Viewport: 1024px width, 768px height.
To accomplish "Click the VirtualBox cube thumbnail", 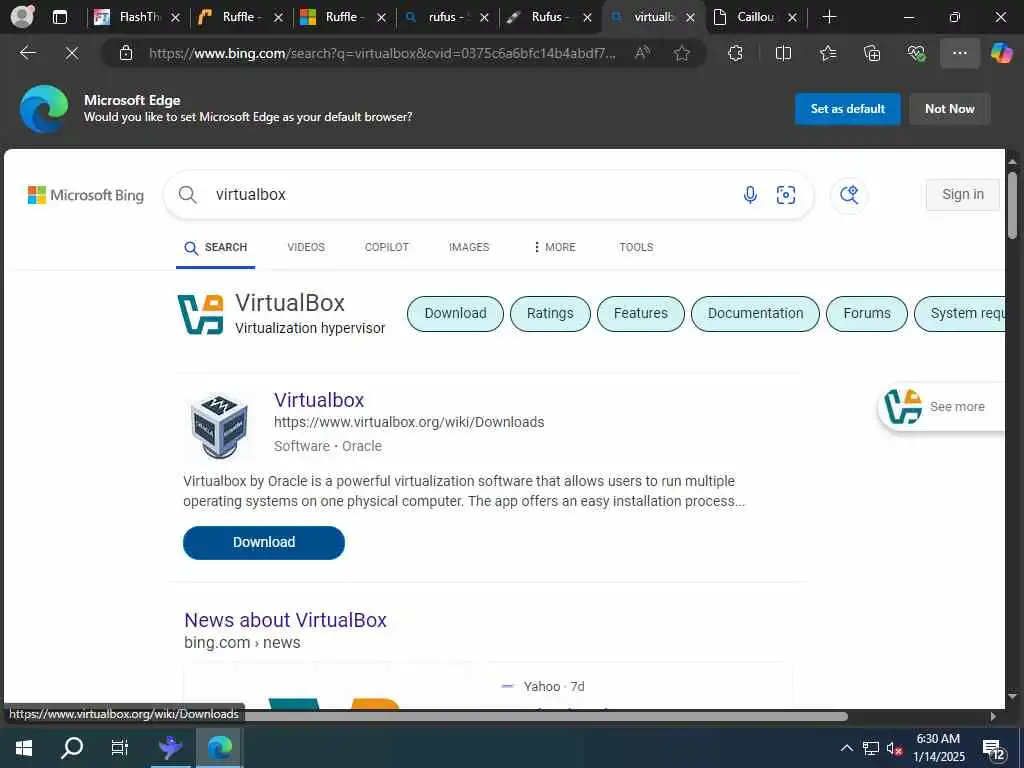I will pos(219,426).
